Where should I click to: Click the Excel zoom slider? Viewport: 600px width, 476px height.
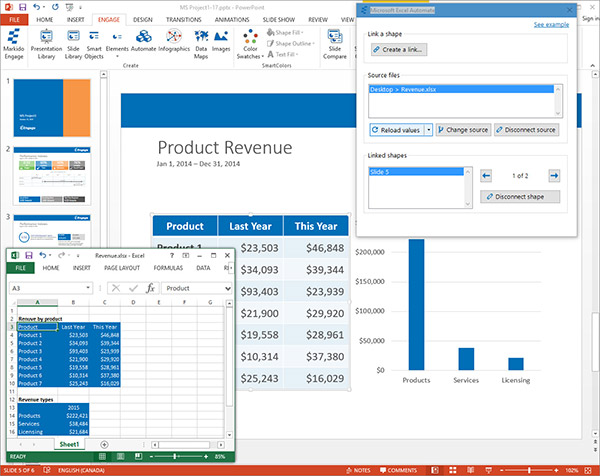[x=177, y=456]
